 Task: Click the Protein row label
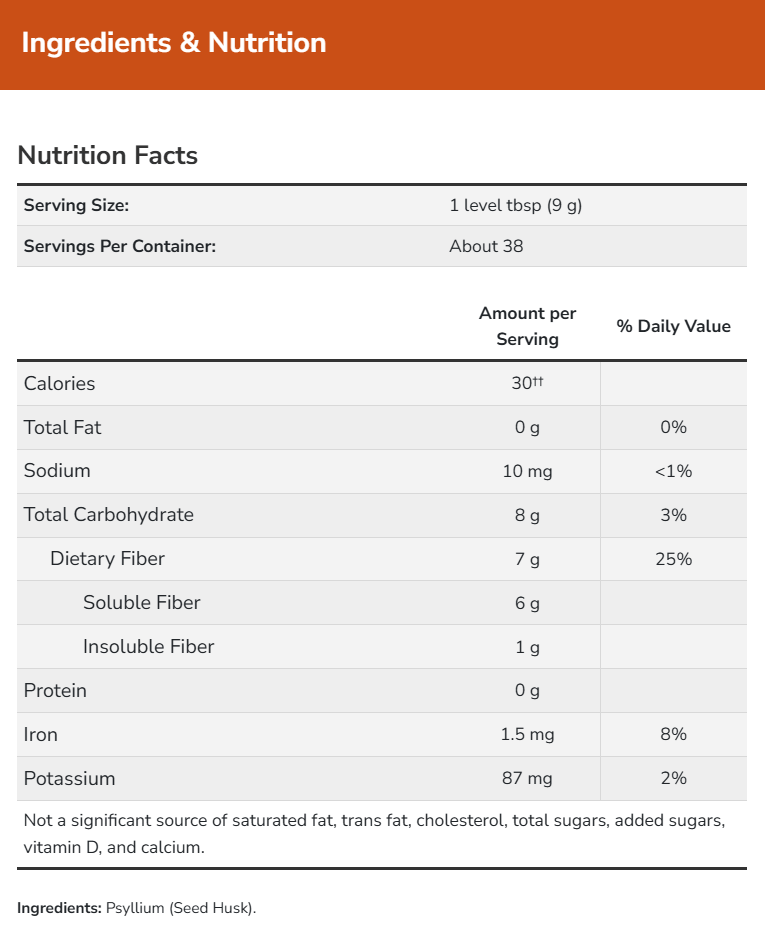tap(55, 691)
